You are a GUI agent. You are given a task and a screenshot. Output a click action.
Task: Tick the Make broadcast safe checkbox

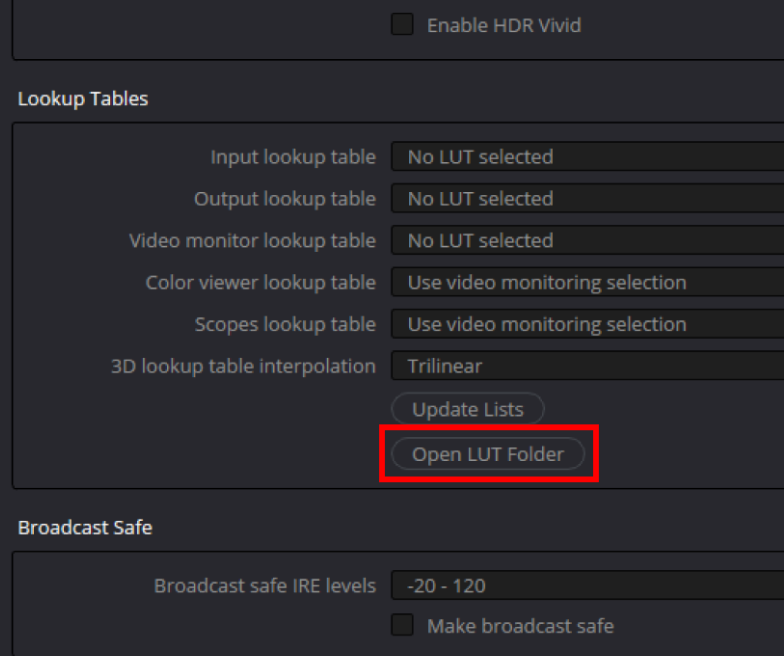[x=402, y=626]
